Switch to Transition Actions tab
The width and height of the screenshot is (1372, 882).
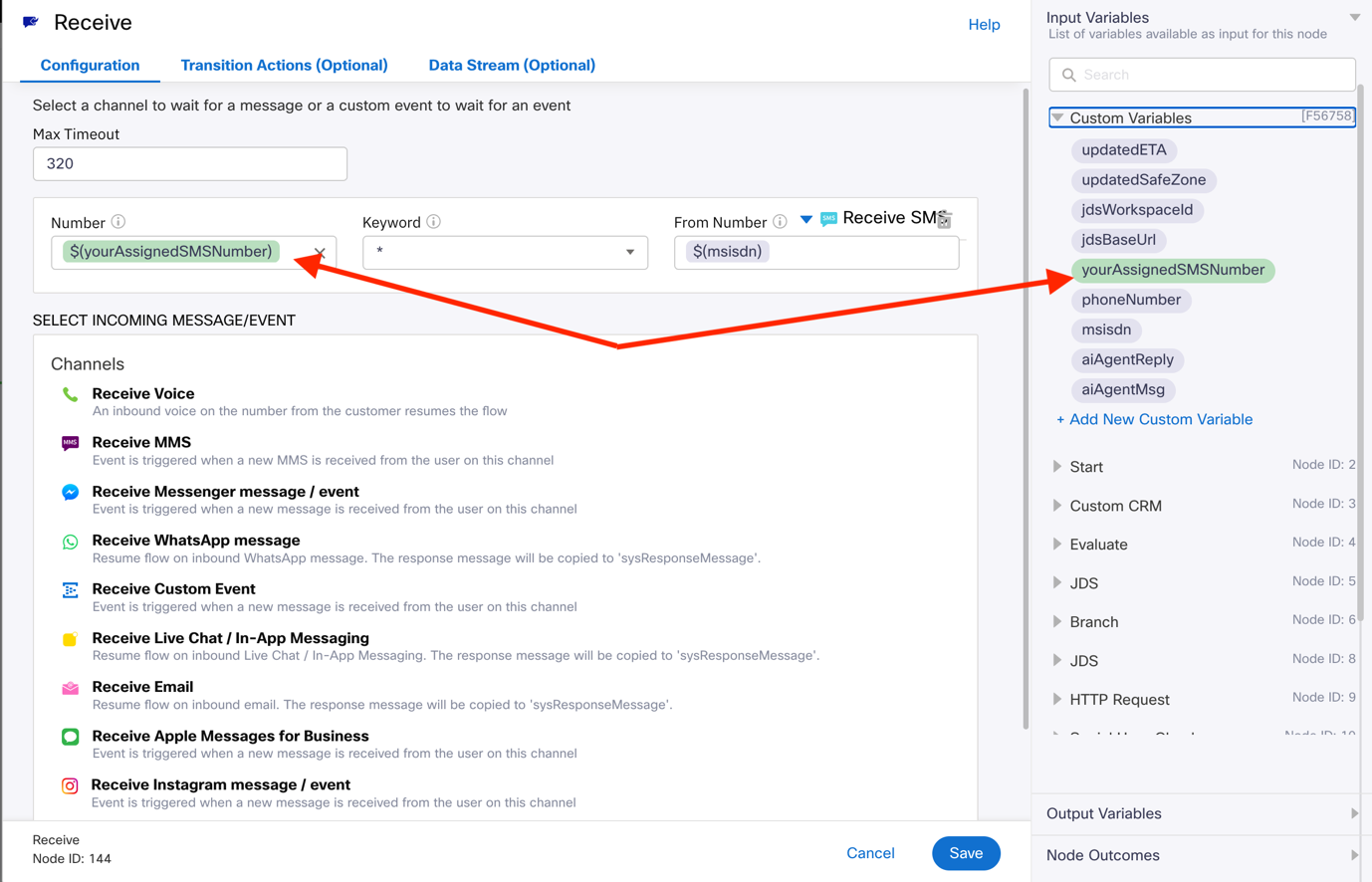tap(284, 66)
